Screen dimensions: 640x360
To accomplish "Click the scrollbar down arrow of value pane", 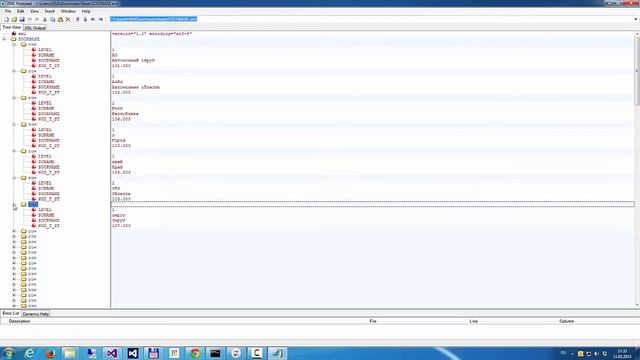I will click(x=637, y=305).
